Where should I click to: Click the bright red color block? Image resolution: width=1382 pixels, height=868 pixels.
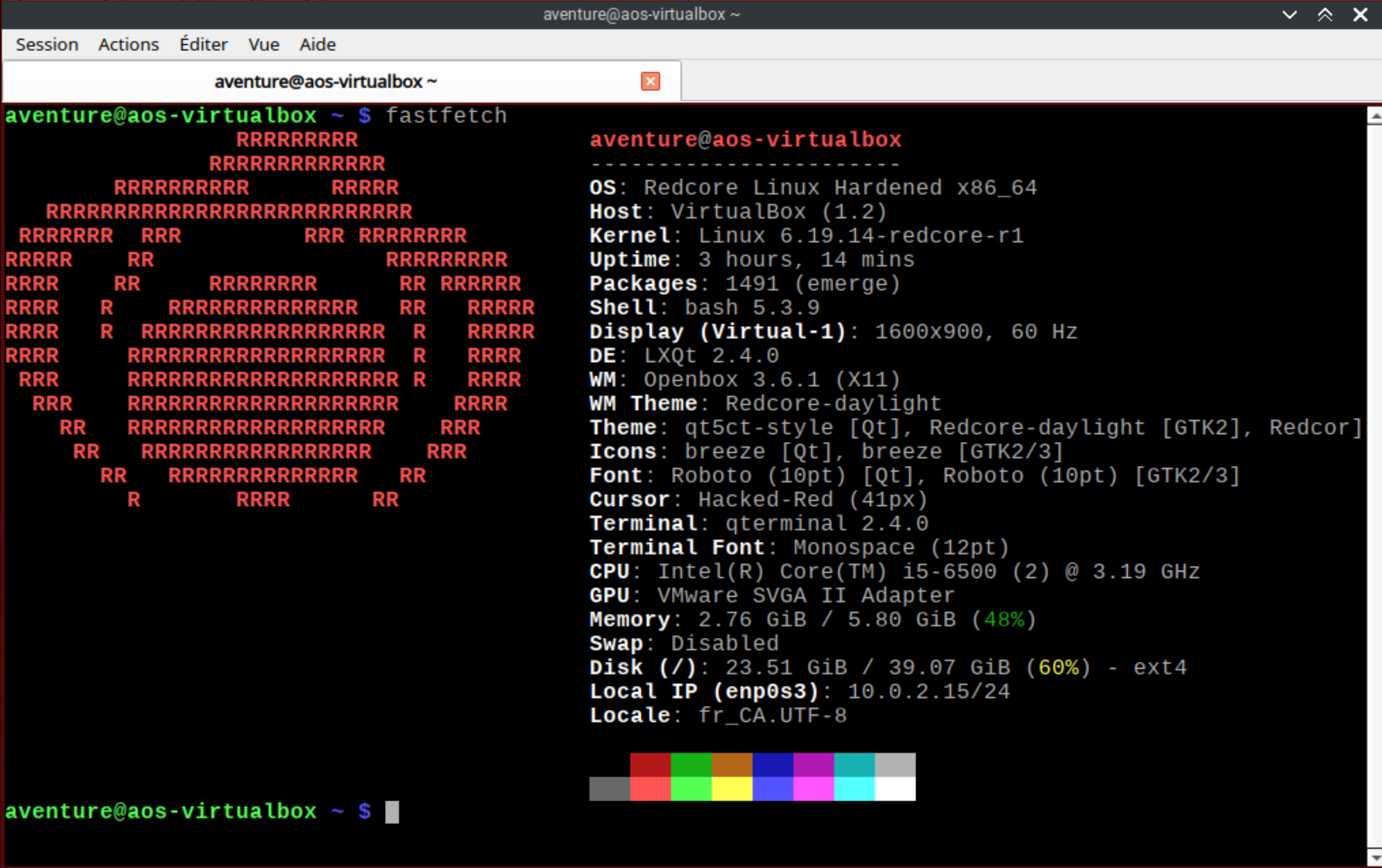coord(650,789)
